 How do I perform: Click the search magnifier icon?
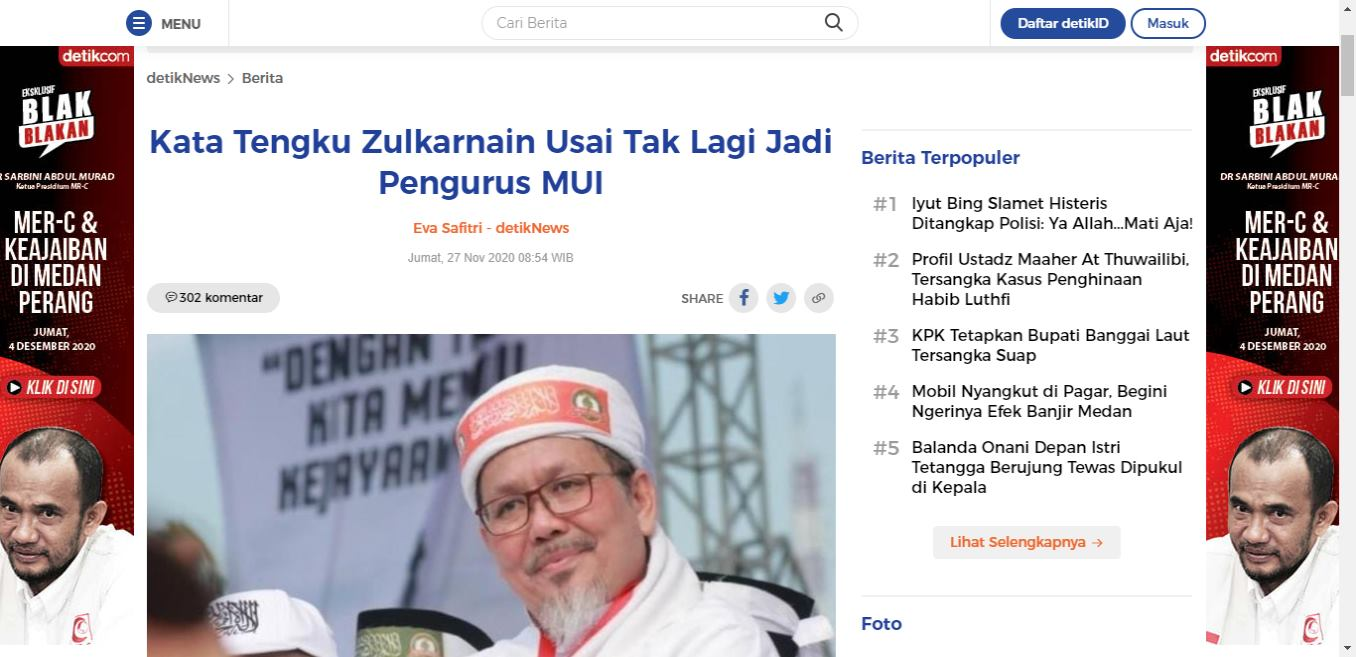tap(833, 23)
